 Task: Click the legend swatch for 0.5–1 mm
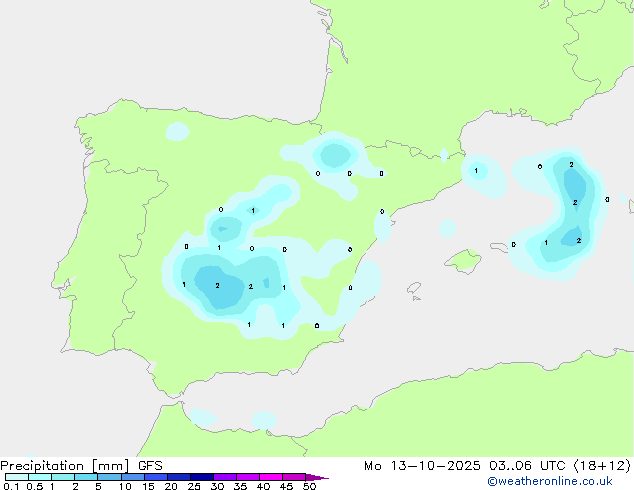[40, 477]
